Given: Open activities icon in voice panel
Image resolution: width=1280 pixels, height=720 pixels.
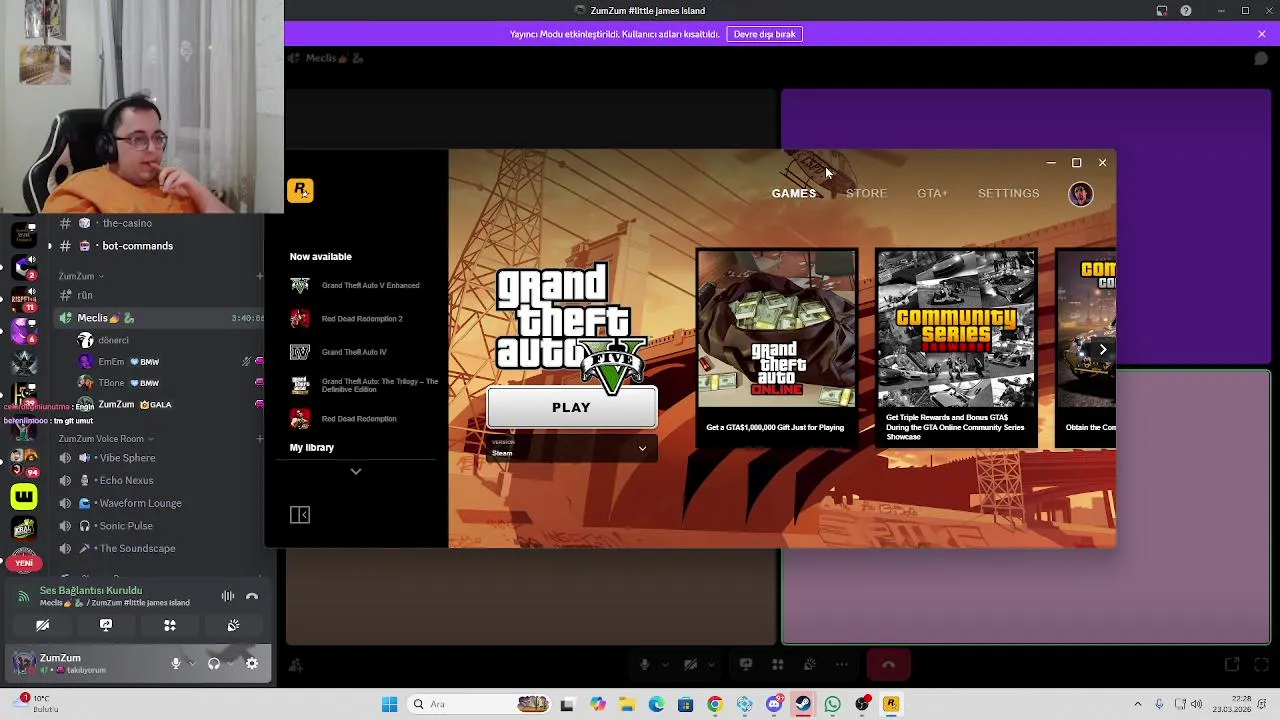Looking at the screenshot, I should click(x=170, y=626).
